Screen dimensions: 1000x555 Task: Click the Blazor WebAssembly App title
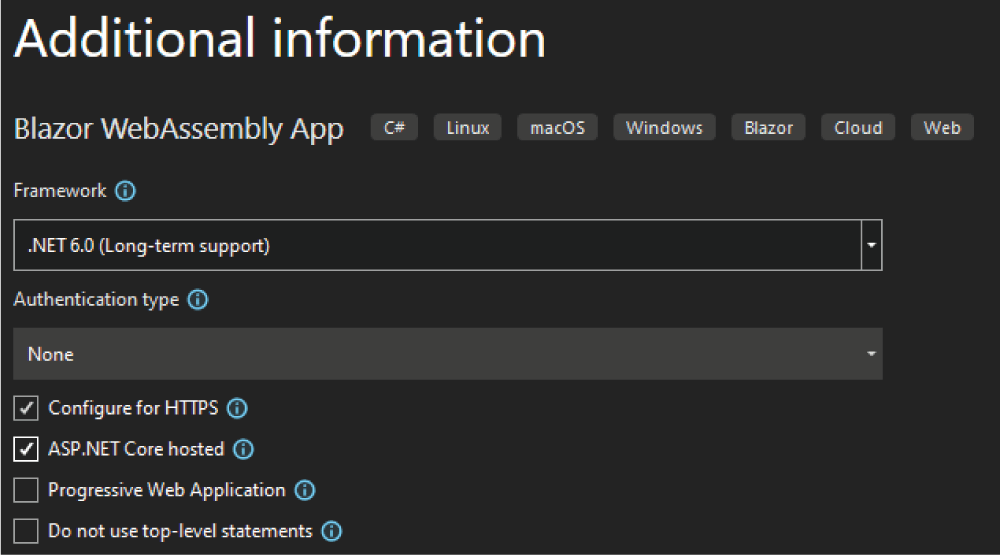pyautogui.click(x=179, y=130)
